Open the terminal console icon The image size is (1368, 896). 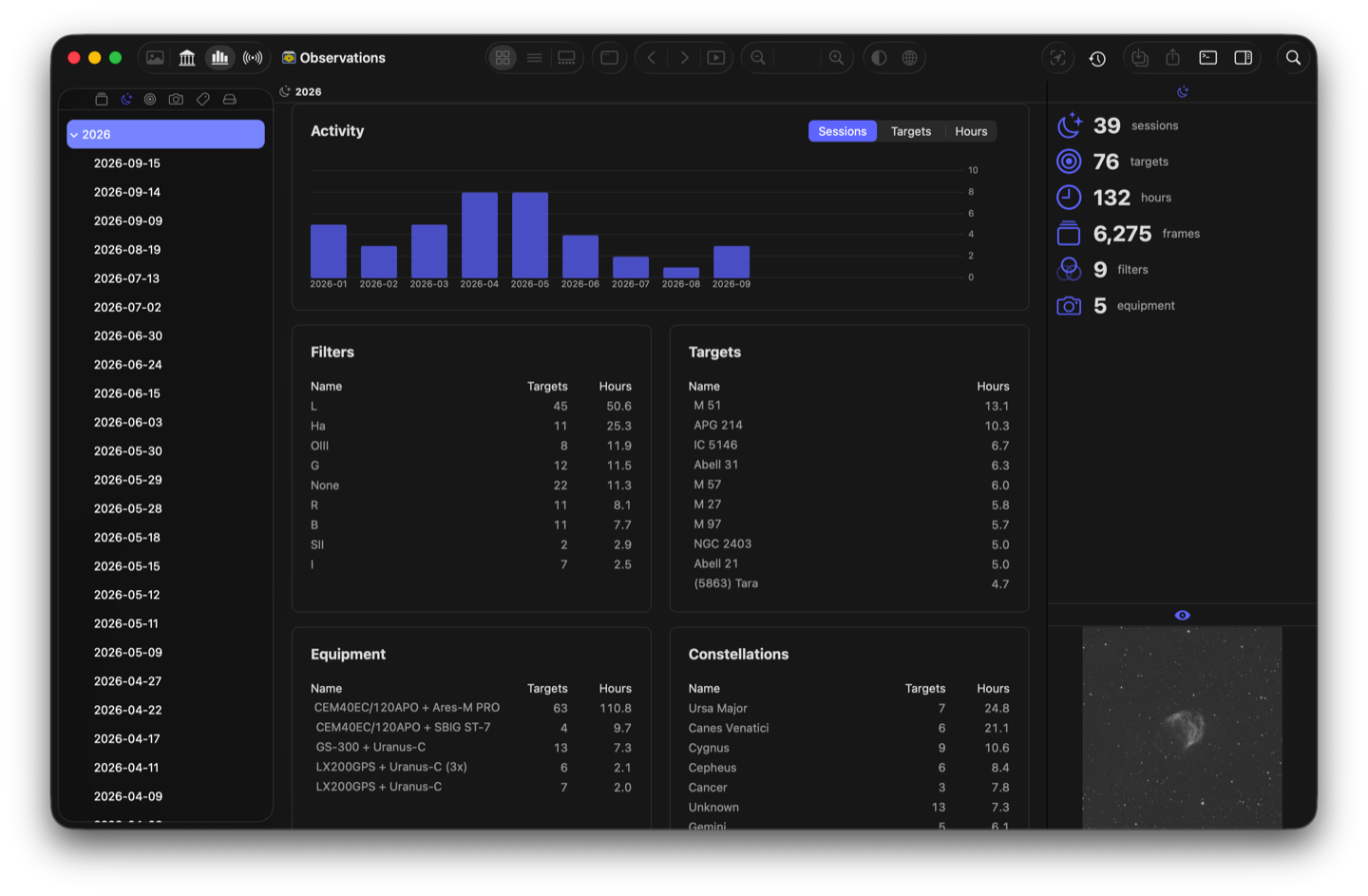click(x=1208, y=58)
